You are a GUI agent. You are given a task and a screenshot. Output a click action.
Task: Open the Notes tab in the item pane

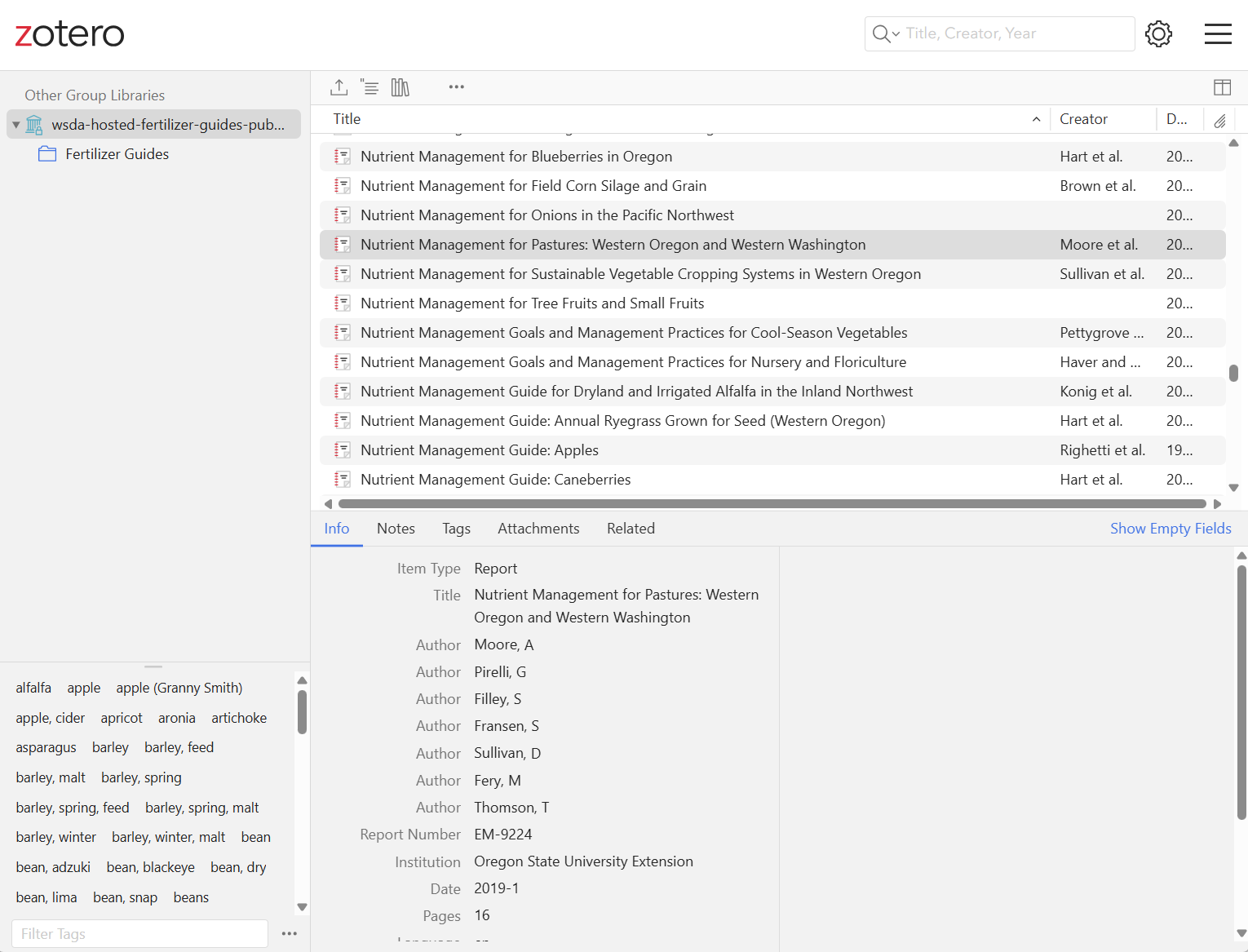(396, 529)
